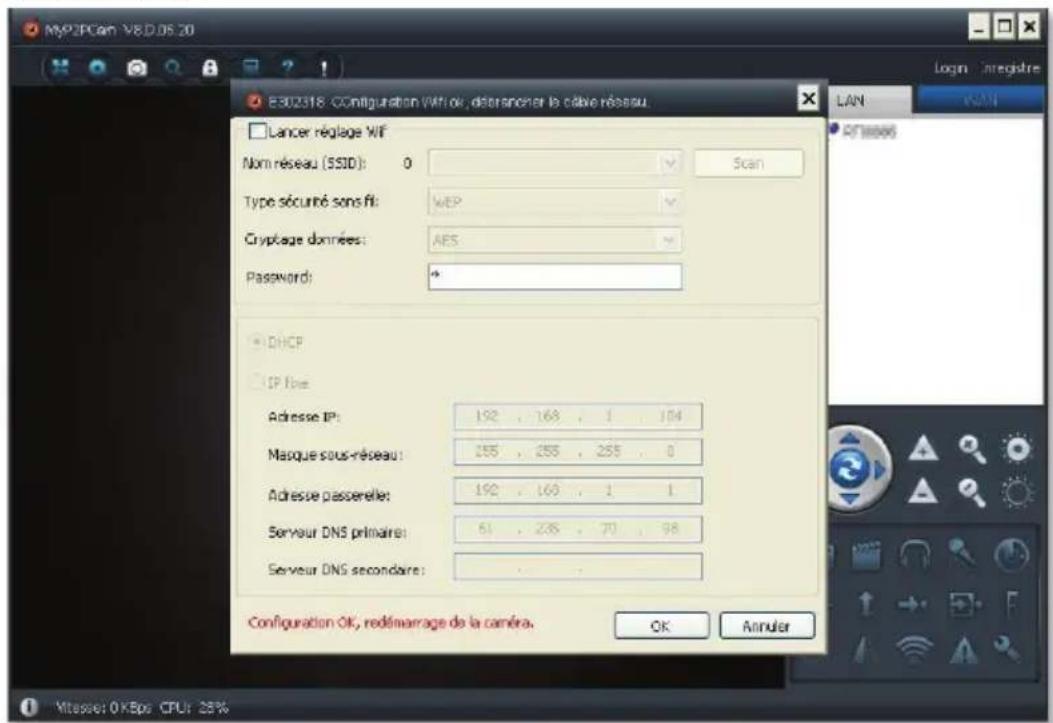Viewport: 1053px width, 723px height.
Task: Click the boxed arrow preset icon
Action: (964, 604)
